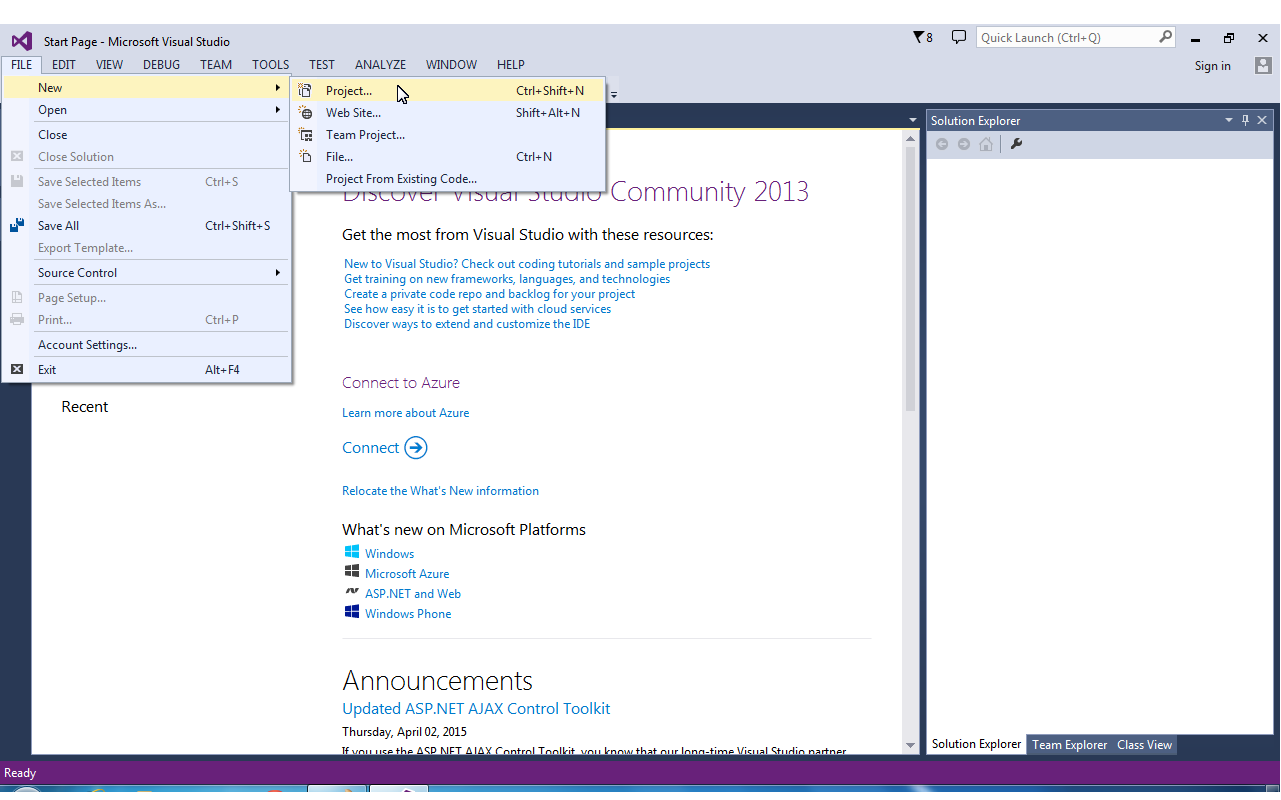Screen dimensions: 1281x800
Task: Open the ANALYZE menu
Action: (381, 65)
